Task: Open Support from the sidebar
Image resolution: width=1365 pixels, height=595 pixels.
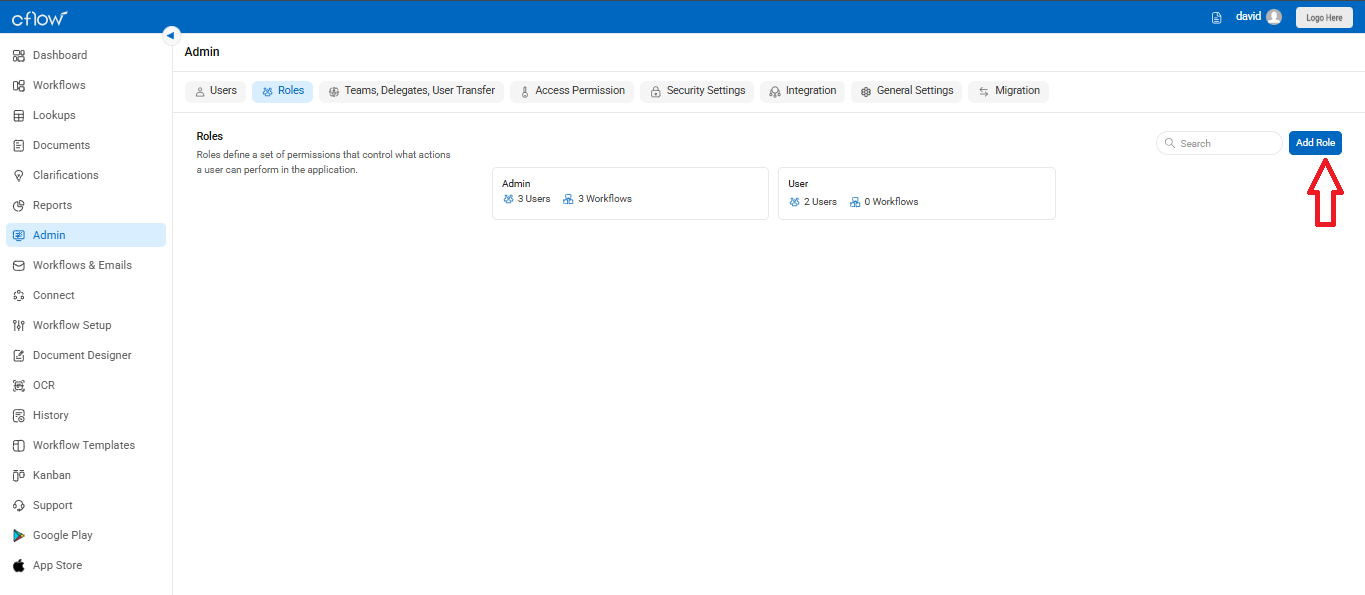Action: 86,505
